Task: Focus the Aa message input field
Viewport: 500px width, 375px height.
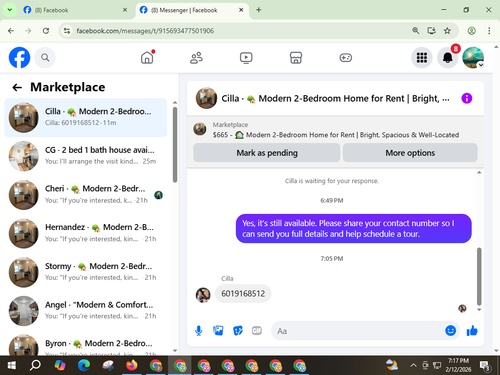Action: pyautogui.click(x=357, y=331)
